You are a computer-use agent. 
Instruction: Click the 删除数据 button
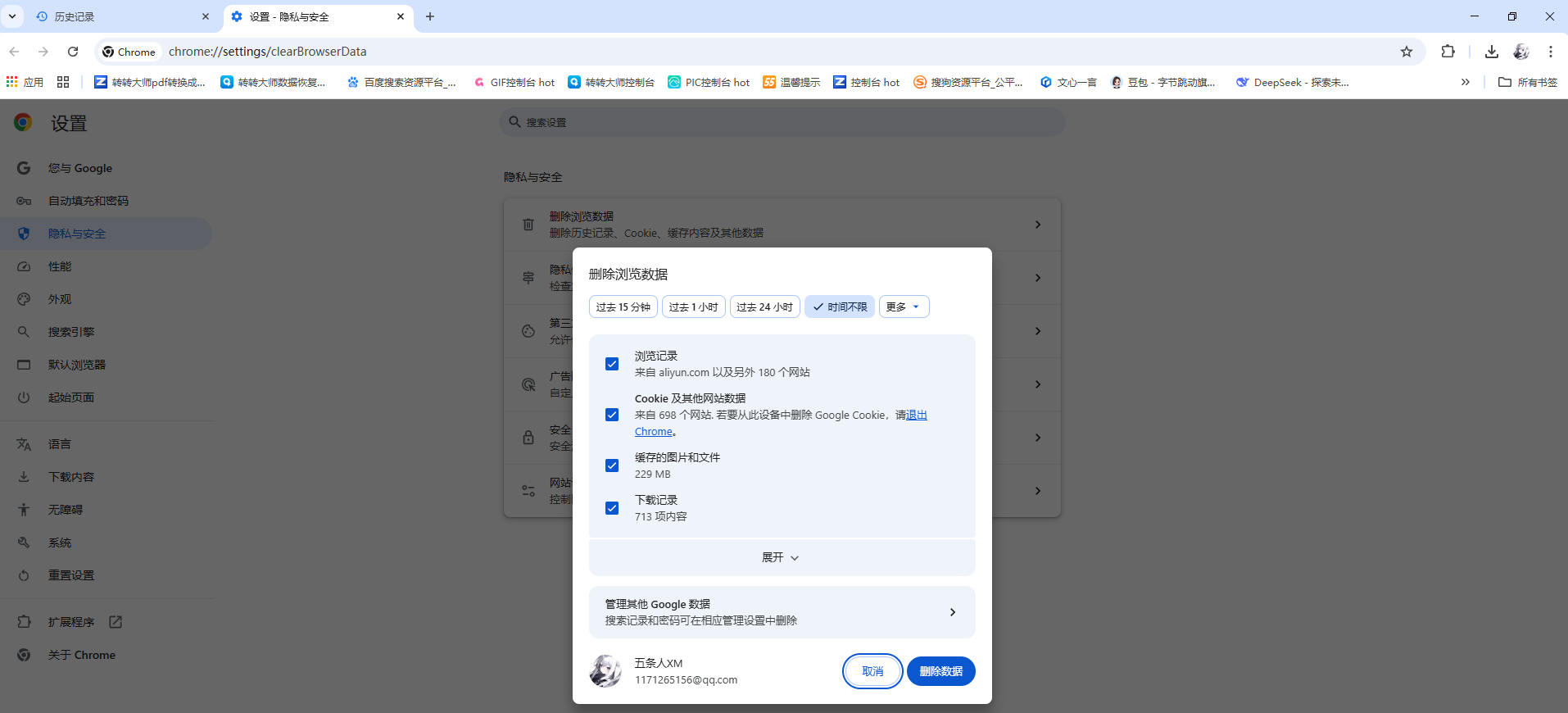pyautogui.click(x=941, y=671)
